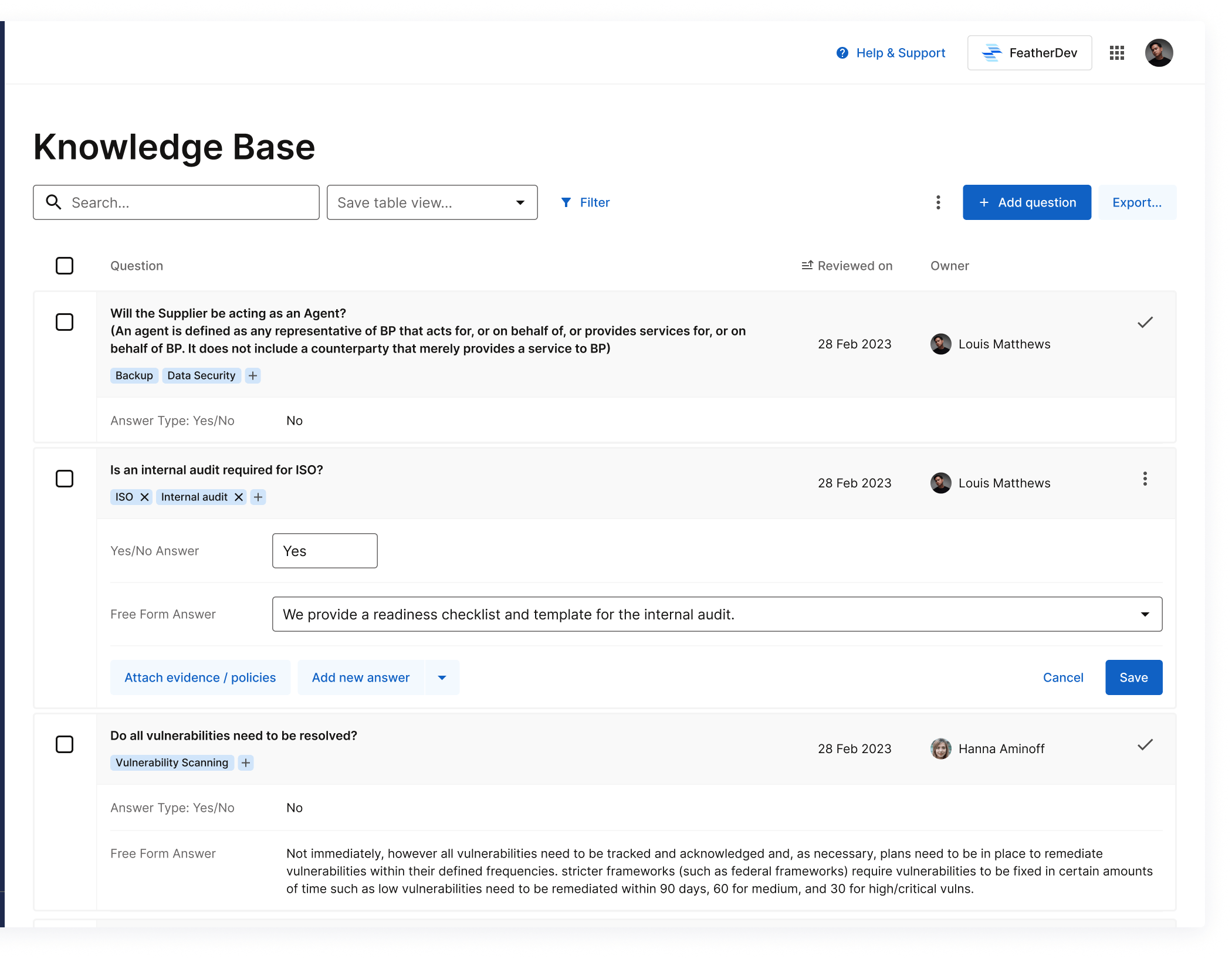Click Cancel on the answer editor
1232x959 pixels.
[1062, 677]
